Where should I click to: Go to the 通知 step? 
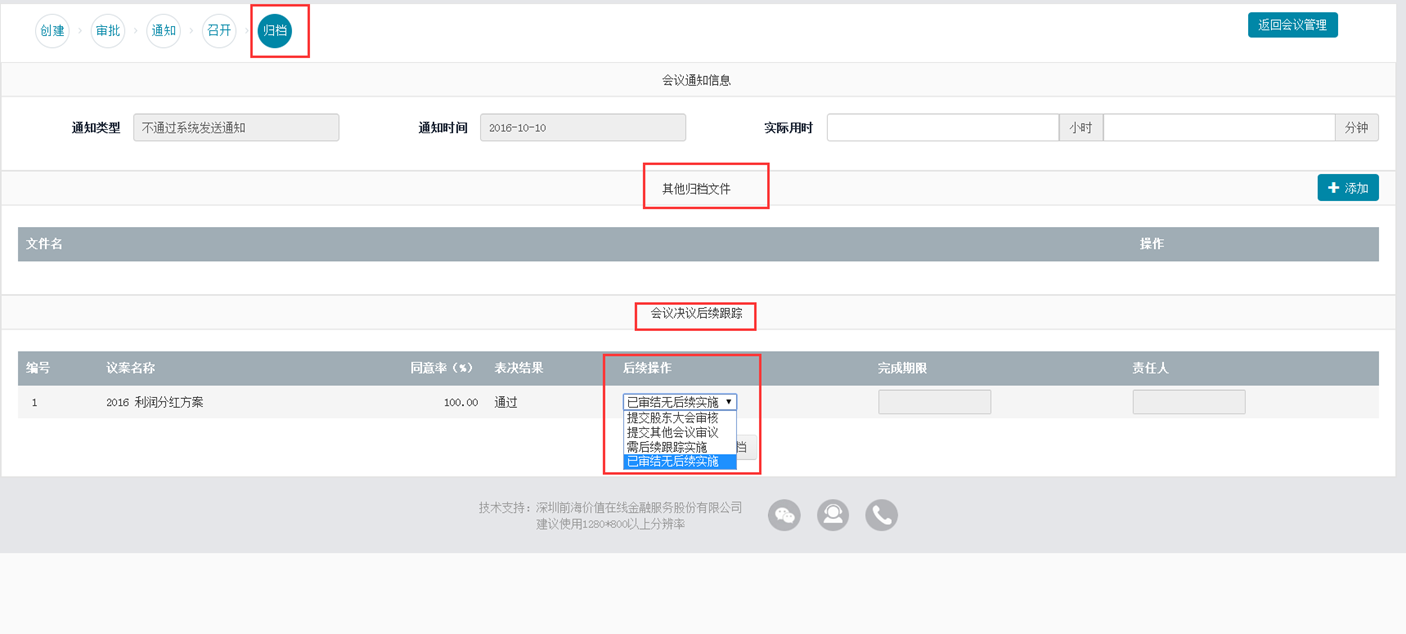click(x=164, y=31)
